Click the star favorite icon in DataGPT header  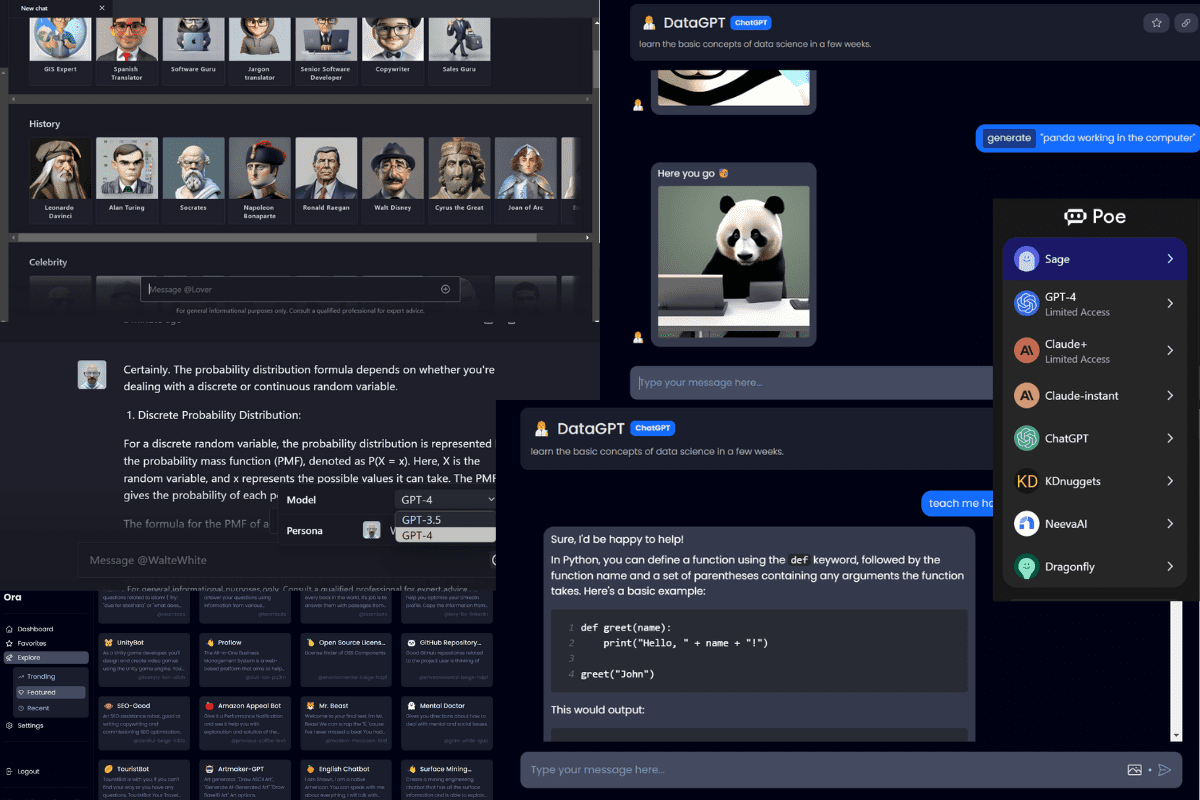click(1156, 22)
